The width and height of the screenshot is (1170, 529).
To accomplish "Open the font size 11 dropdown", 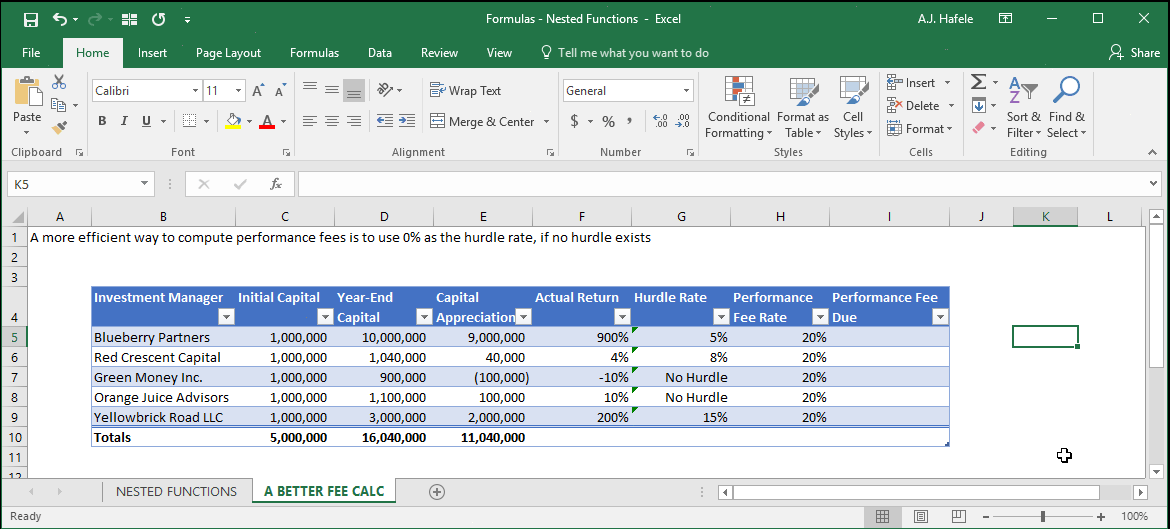I will point(239,91).
